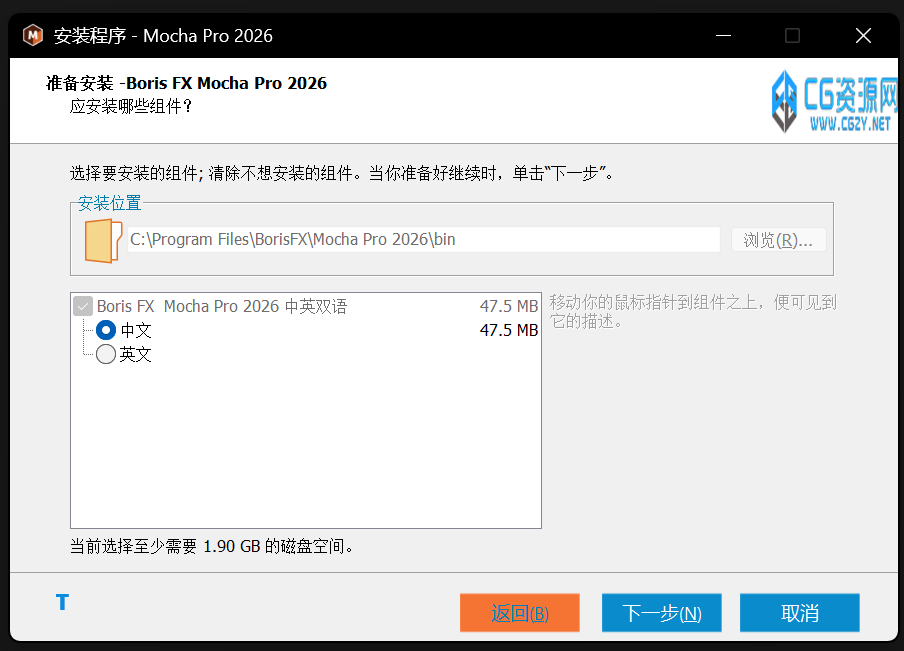Select the 中文 language option
The image size is (904, 651).
(105, 330)
